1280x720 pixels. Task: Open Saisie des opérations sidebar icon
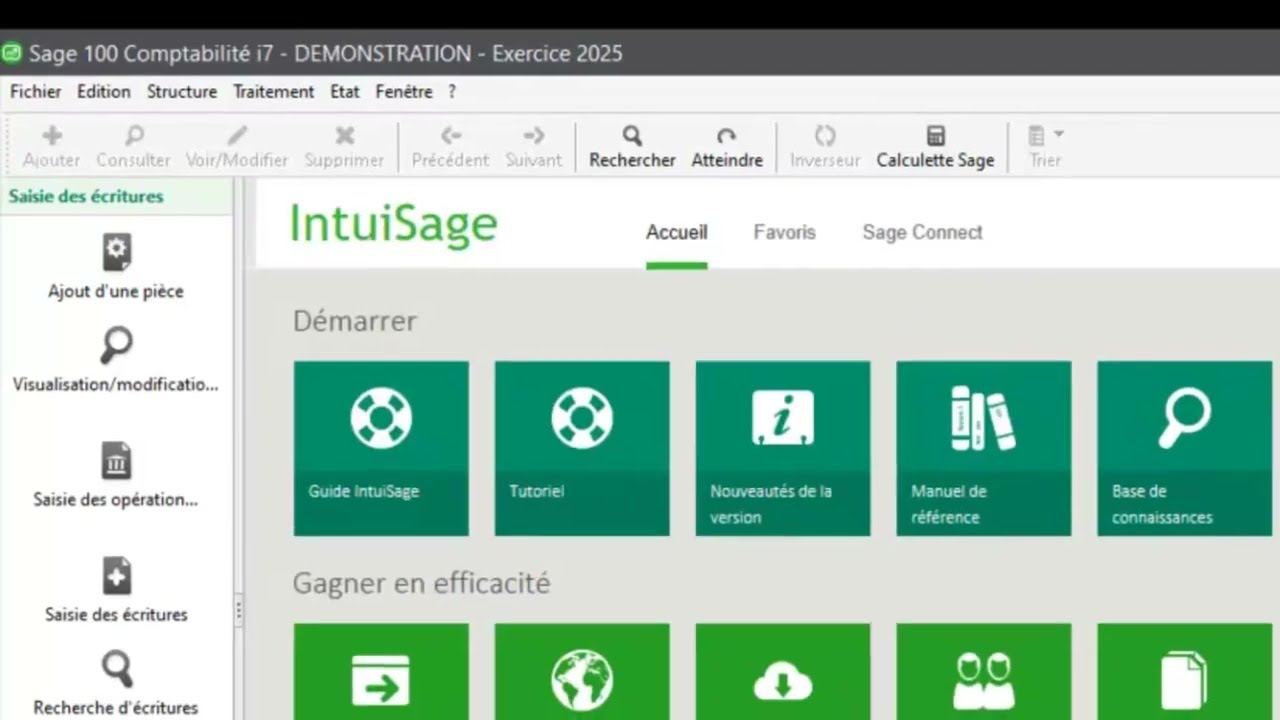(x=116, y=461)
